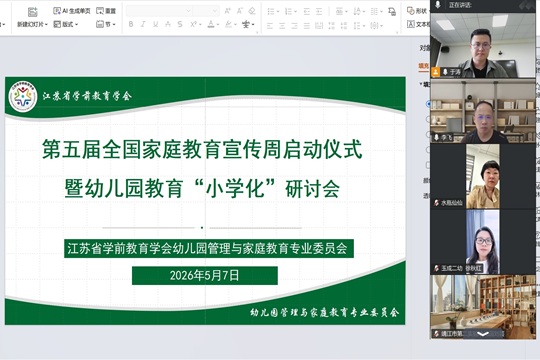Expand participant list with down chevron
Viewport: 540px width, 360px height.
[x=483, y=333]
